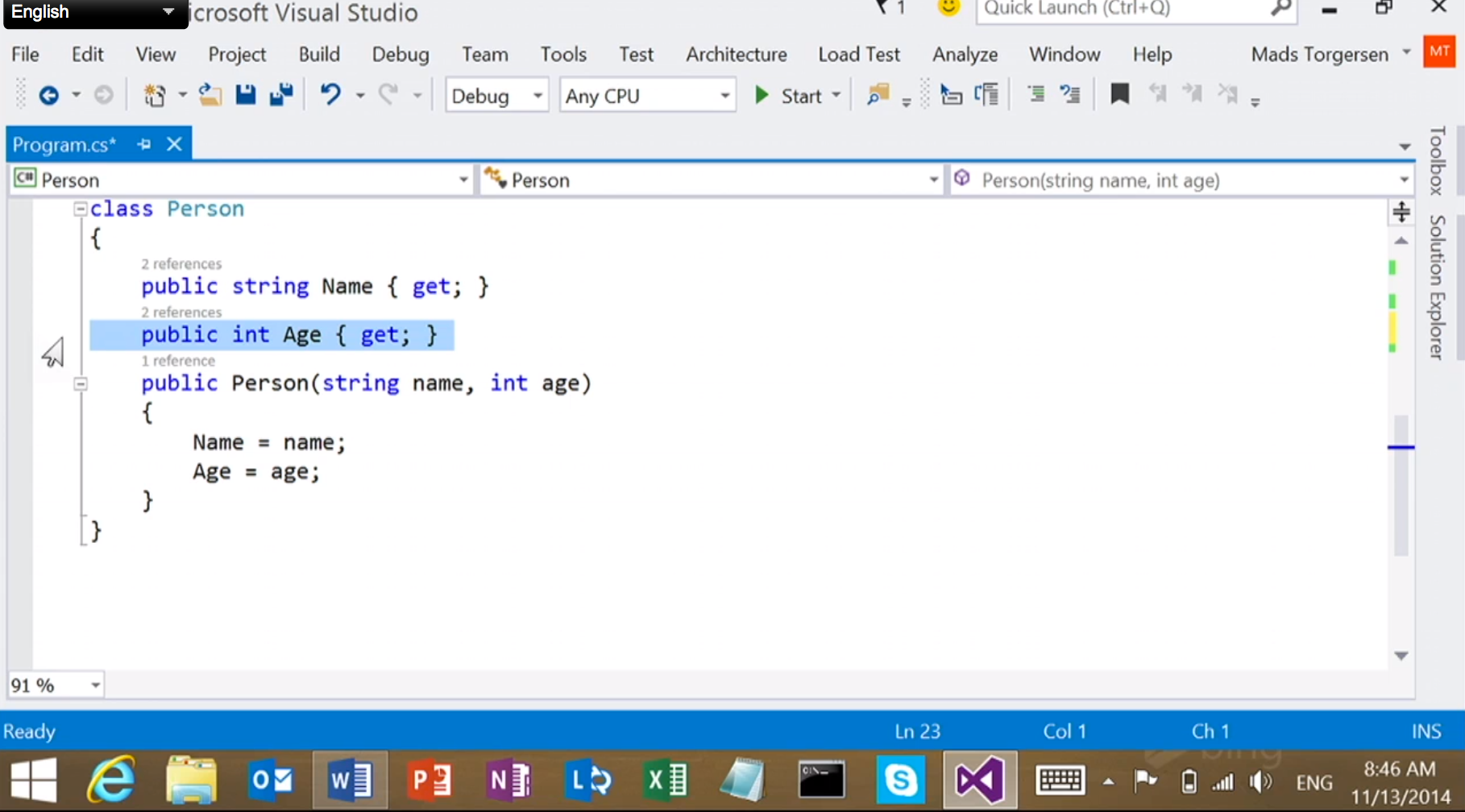Click the Open File folder icon

click(210, 95)
